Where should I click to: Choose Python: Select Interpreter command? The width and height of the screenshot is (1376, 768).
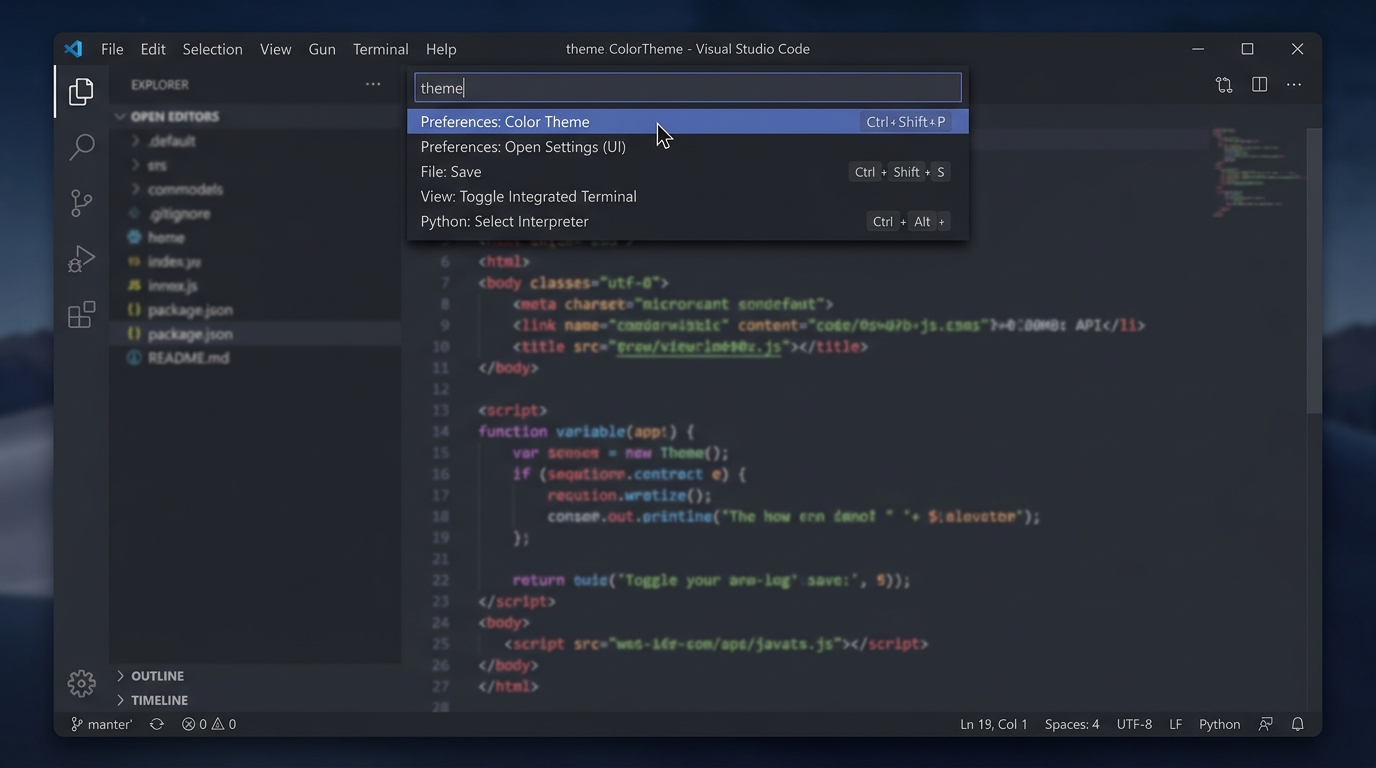(688, 222)
